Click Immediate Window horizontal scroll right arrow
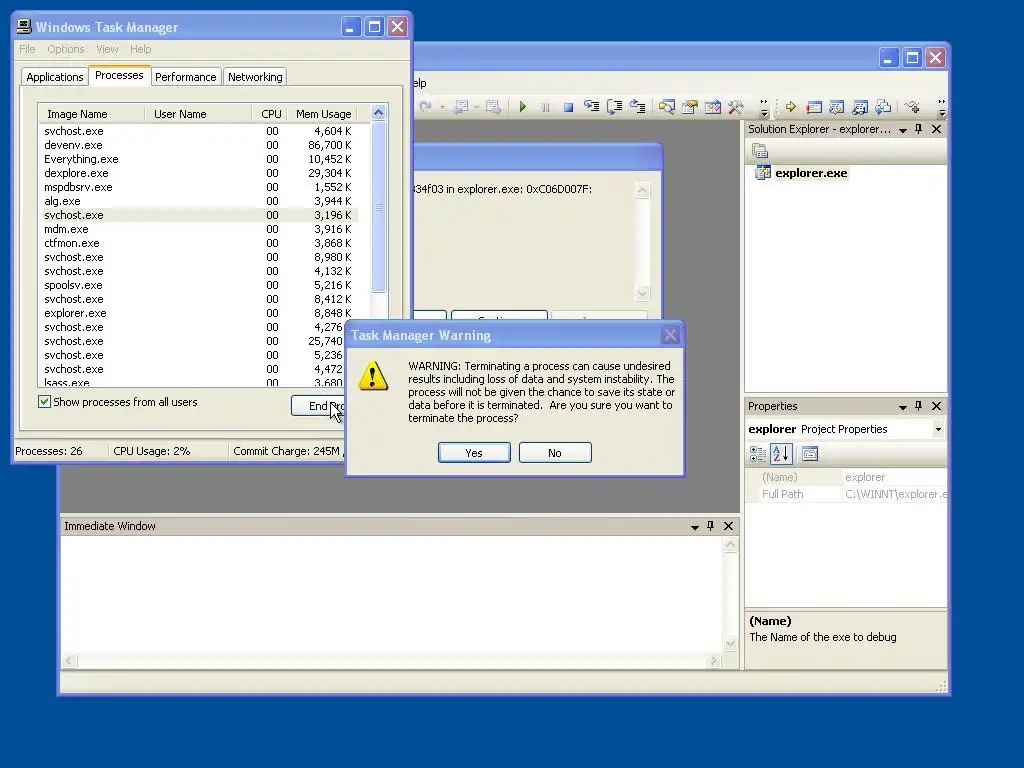This screenshot has height=768, width=1024. [x=714, y=661]
